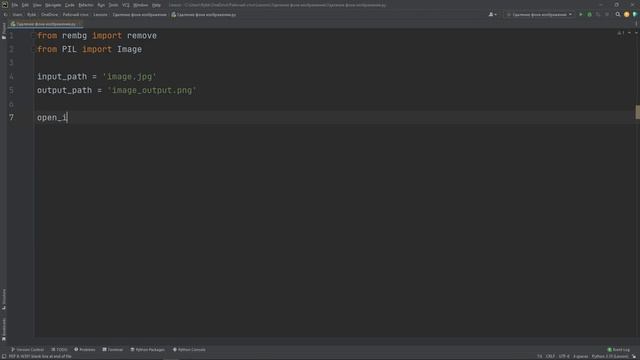This screenshot has height=360, width=640.
Task: Click the 'image_output.png' string on line 5
Action: [x=152, y=90]
